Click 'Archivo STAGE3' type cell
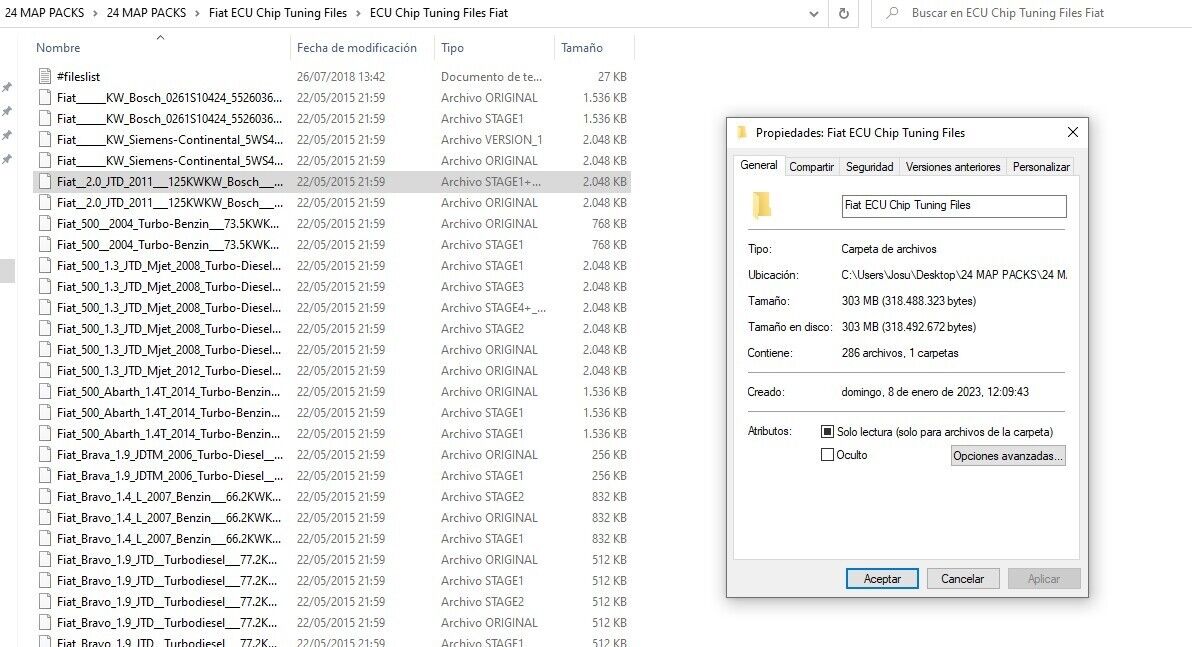Screen dimensions: 1192x647 [482, 287]
